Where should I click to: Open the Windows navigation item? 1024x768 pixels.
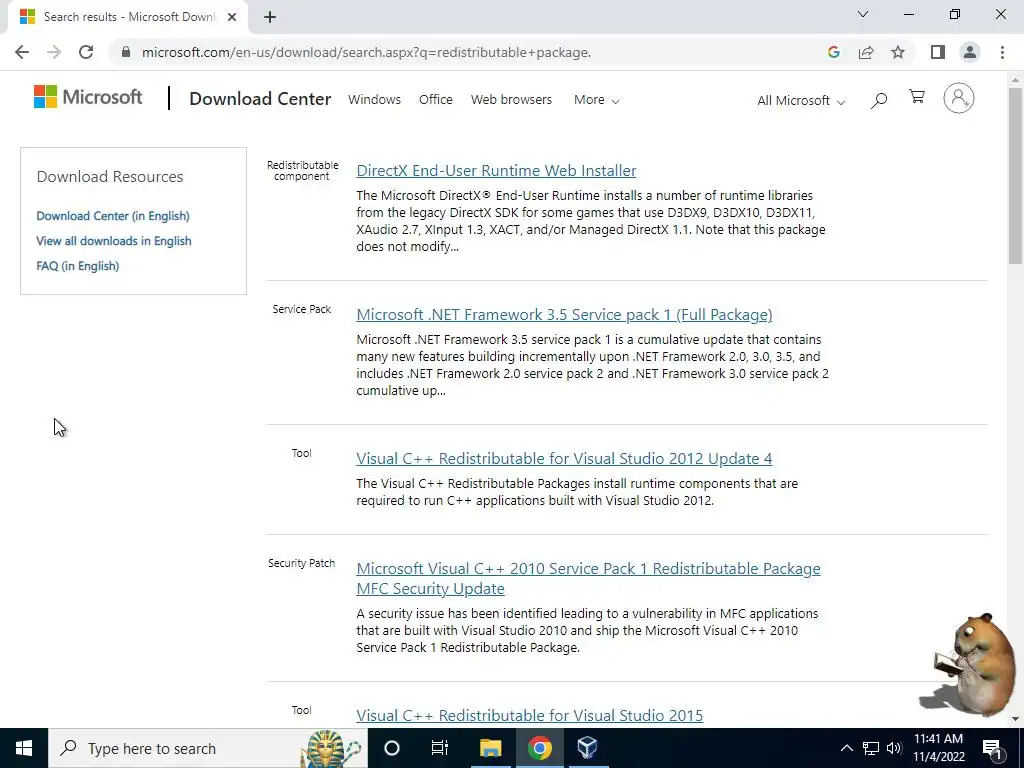pos(374,100)
